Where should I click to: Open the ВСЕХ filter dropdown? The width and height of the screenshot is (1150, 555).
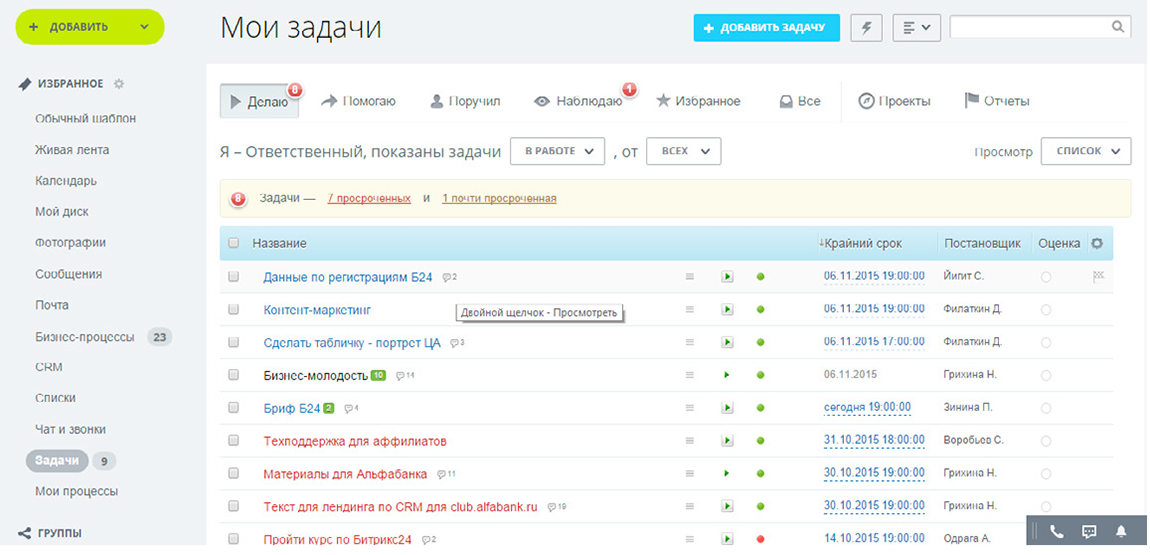coord(684,151)
